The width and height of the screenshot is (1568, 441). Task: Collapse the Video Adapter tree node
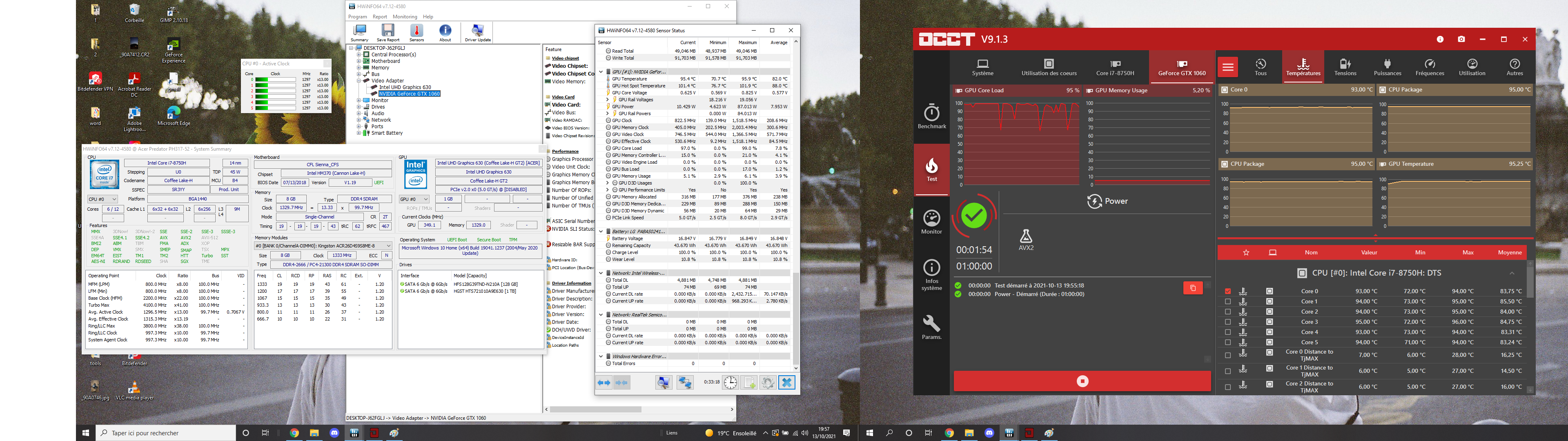(x=359, y=80)
